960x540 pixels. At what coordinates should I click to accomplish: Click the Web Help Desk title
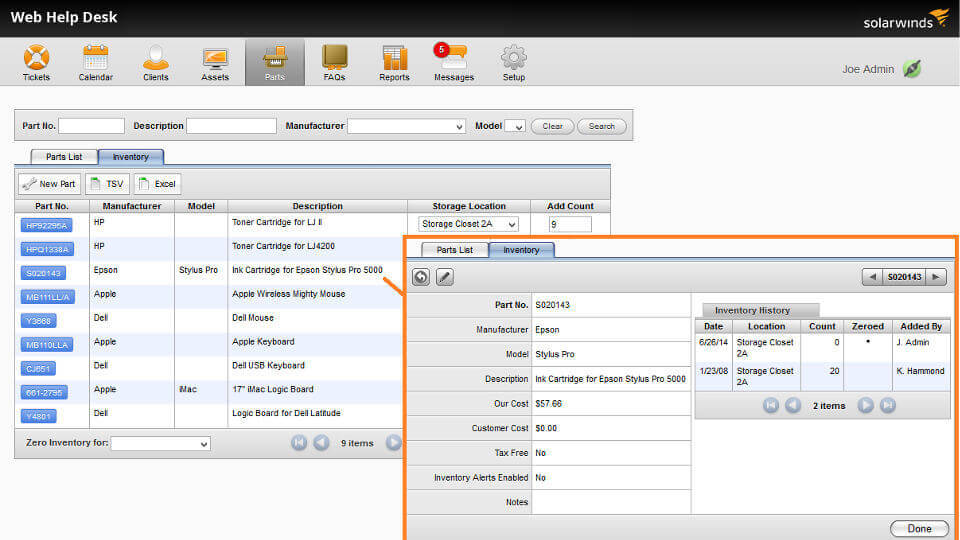(64, 17)
